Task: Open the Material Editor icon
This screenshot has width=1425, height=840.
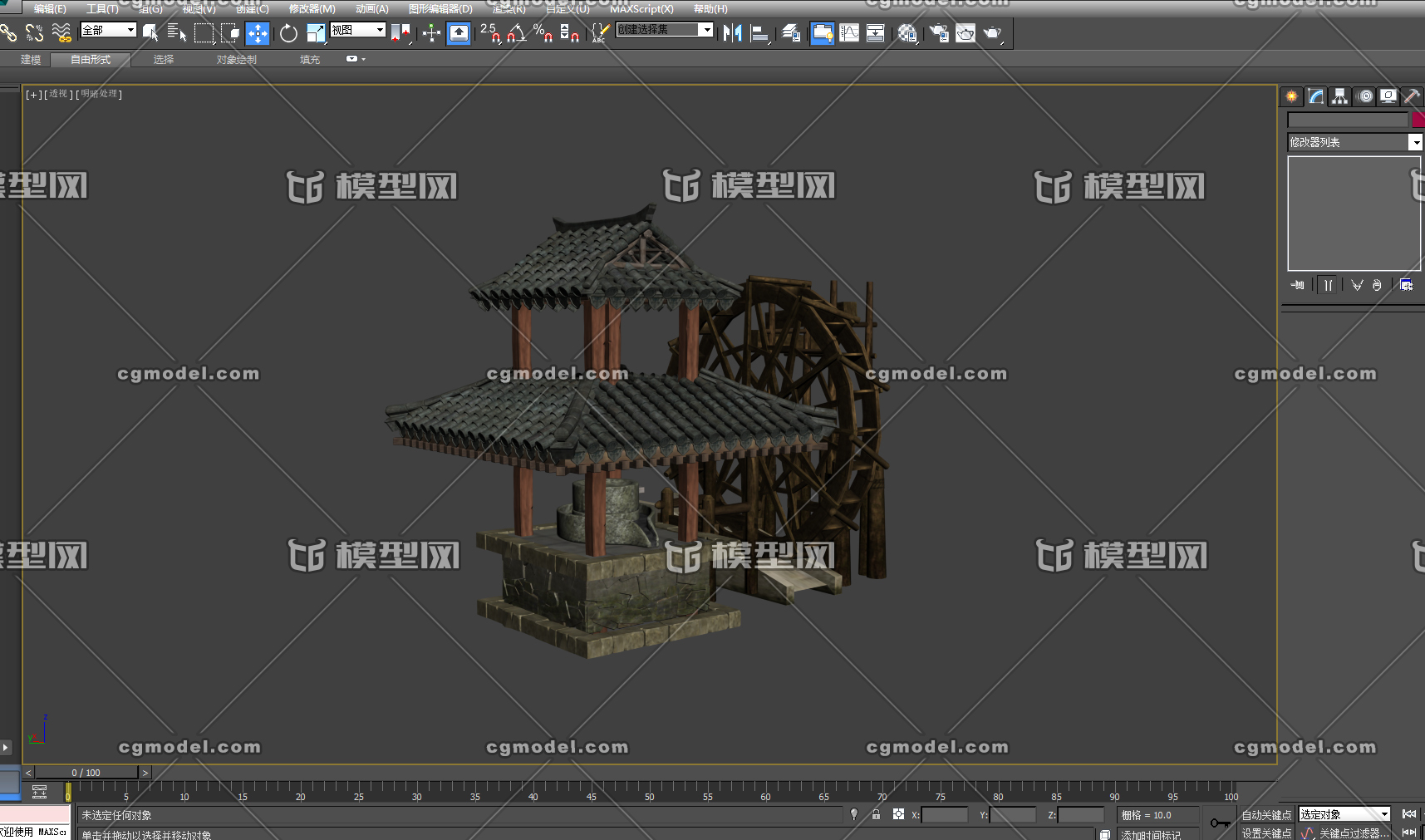Action: click(x=907, y=33)
